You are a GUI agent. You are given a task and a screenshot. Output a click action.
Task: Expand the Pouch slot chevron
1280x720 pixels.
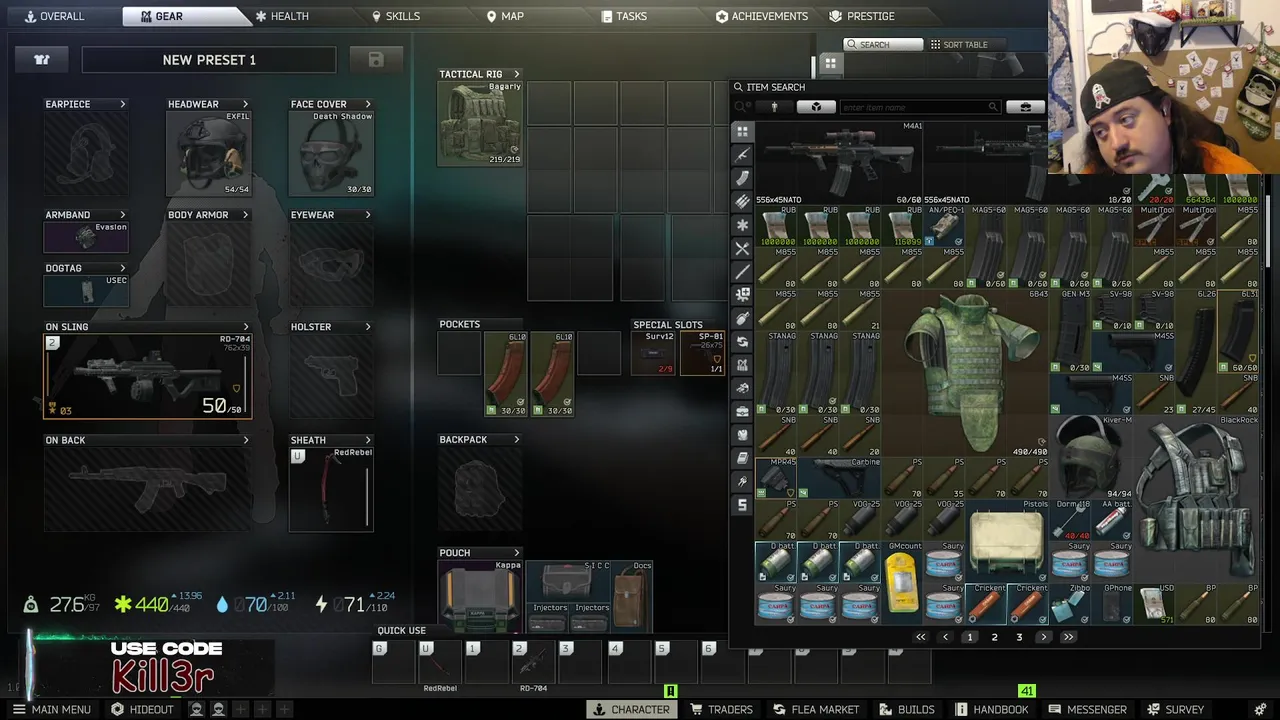517,553
